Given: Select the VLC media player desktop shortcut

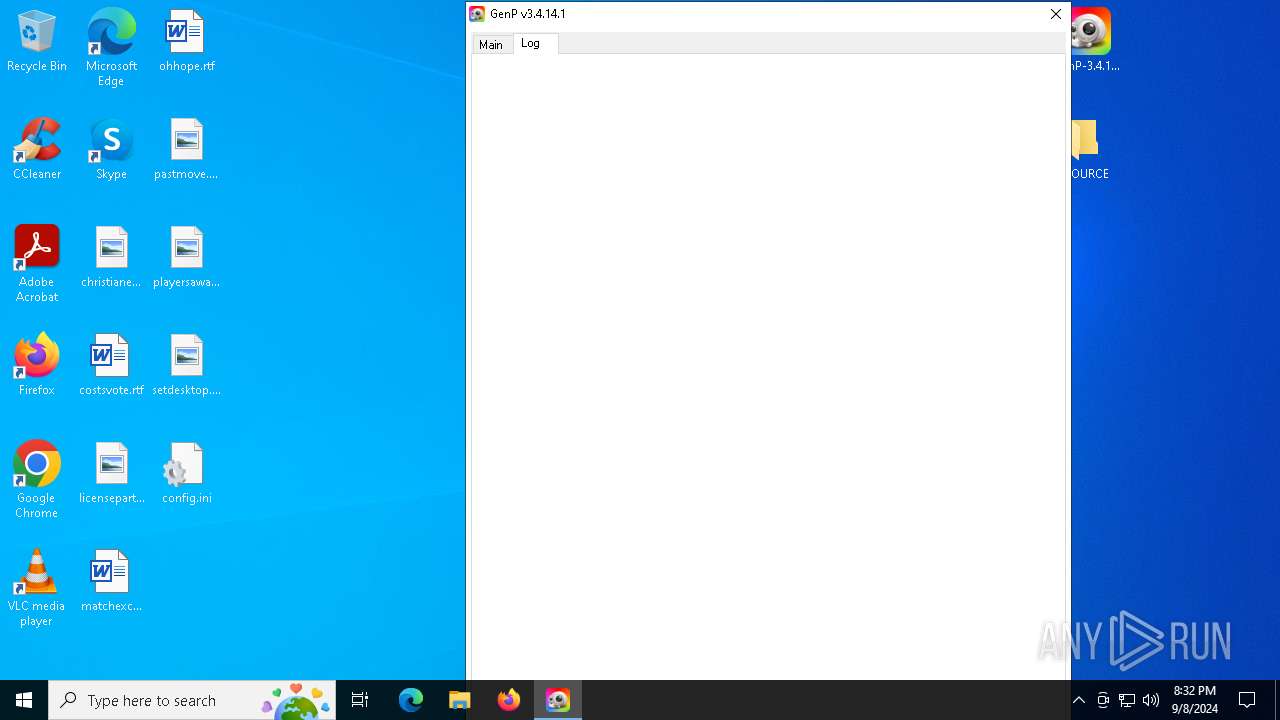Looking at the screenshot, I should [x=37, y=587].
